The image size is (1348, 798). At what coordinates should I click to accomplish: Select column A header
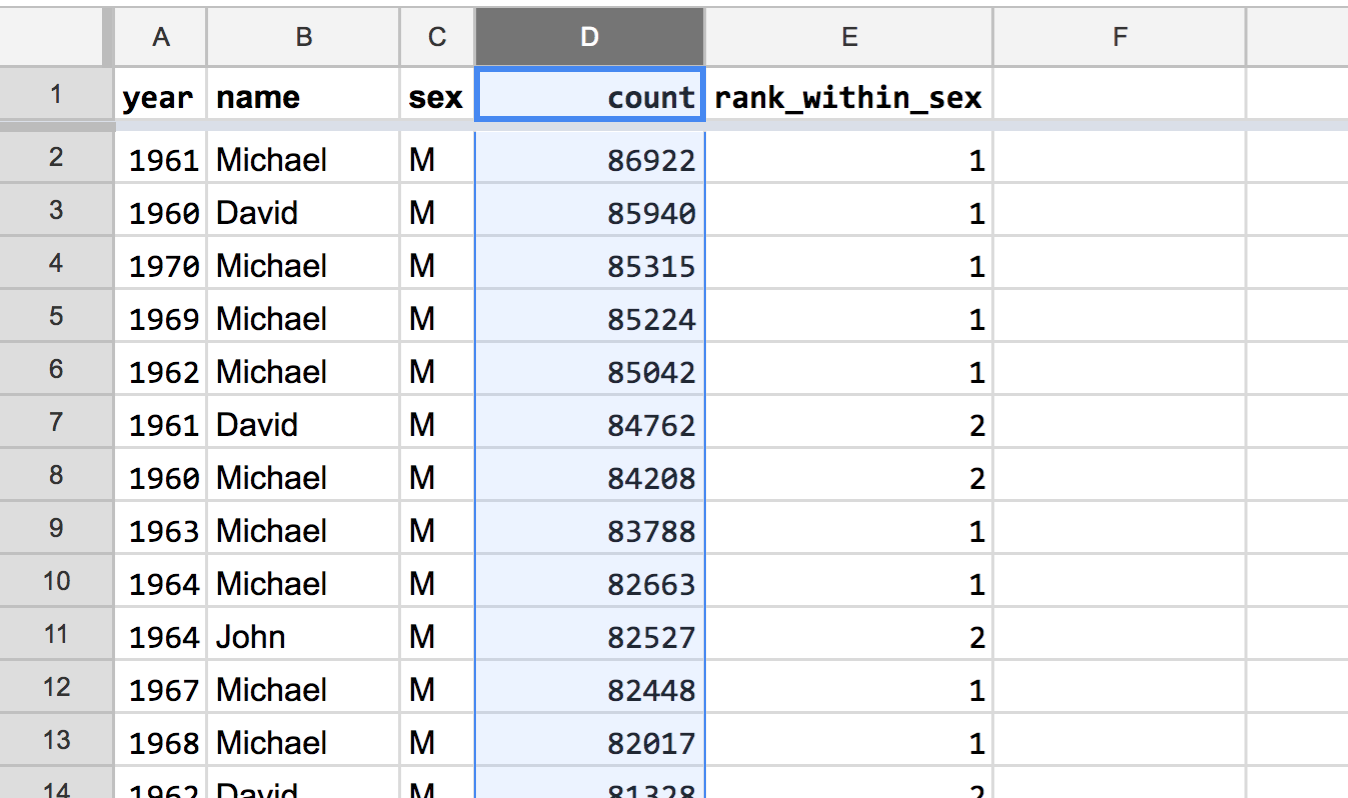pos(160,37)
